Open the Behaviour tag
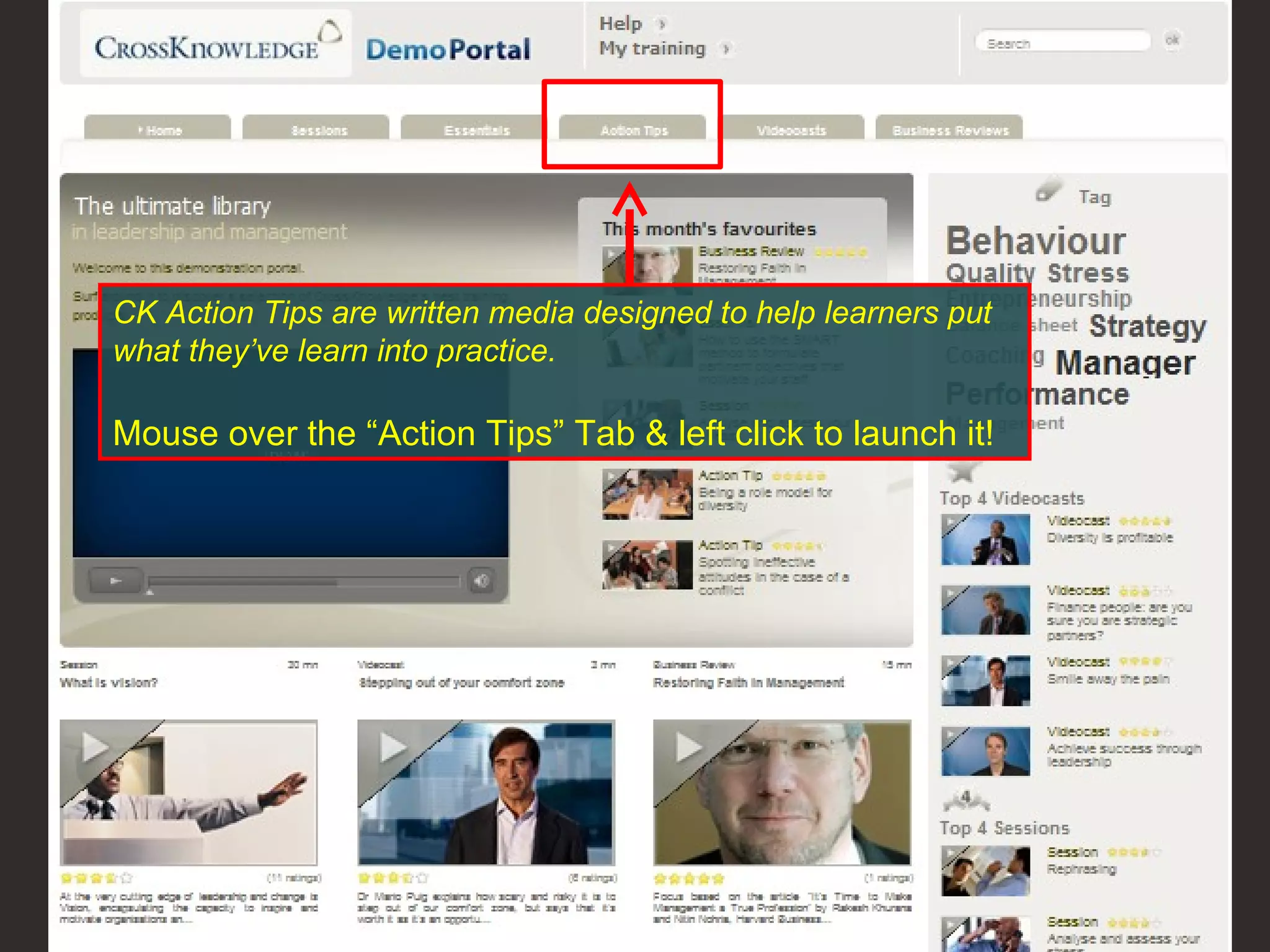This screenshot has width=1270, height=952. tap(1036, 240)
